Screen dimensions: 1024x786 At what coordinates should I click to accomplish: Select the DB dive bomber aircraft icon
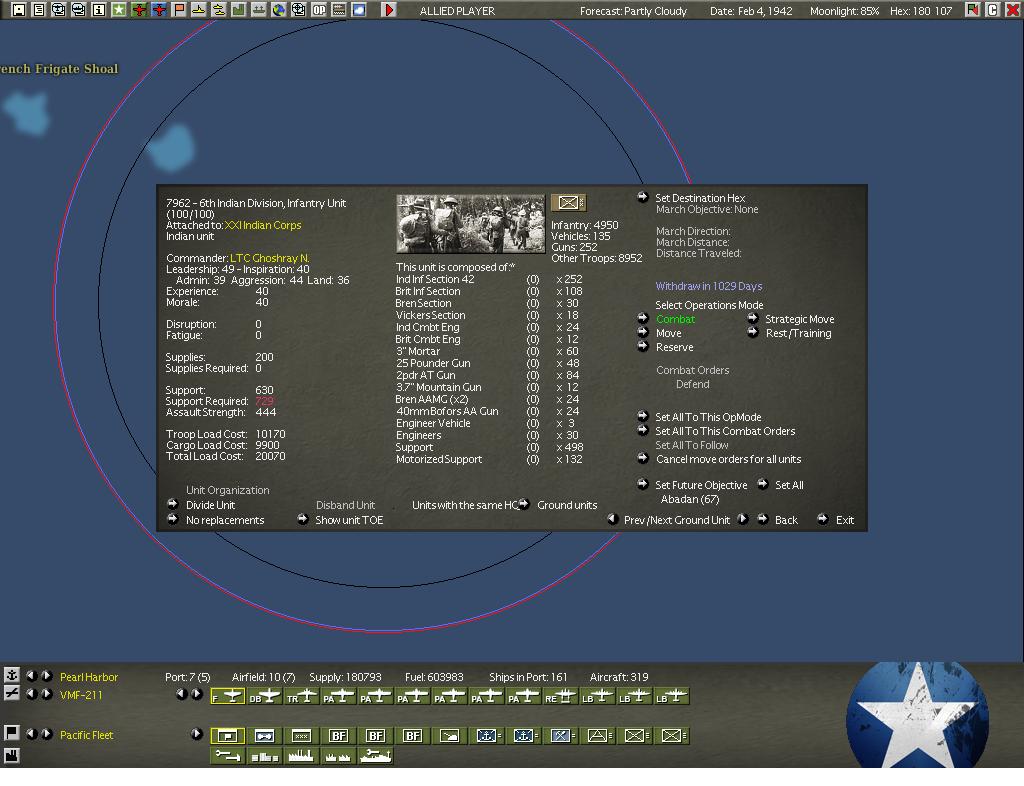pos(264,697)
